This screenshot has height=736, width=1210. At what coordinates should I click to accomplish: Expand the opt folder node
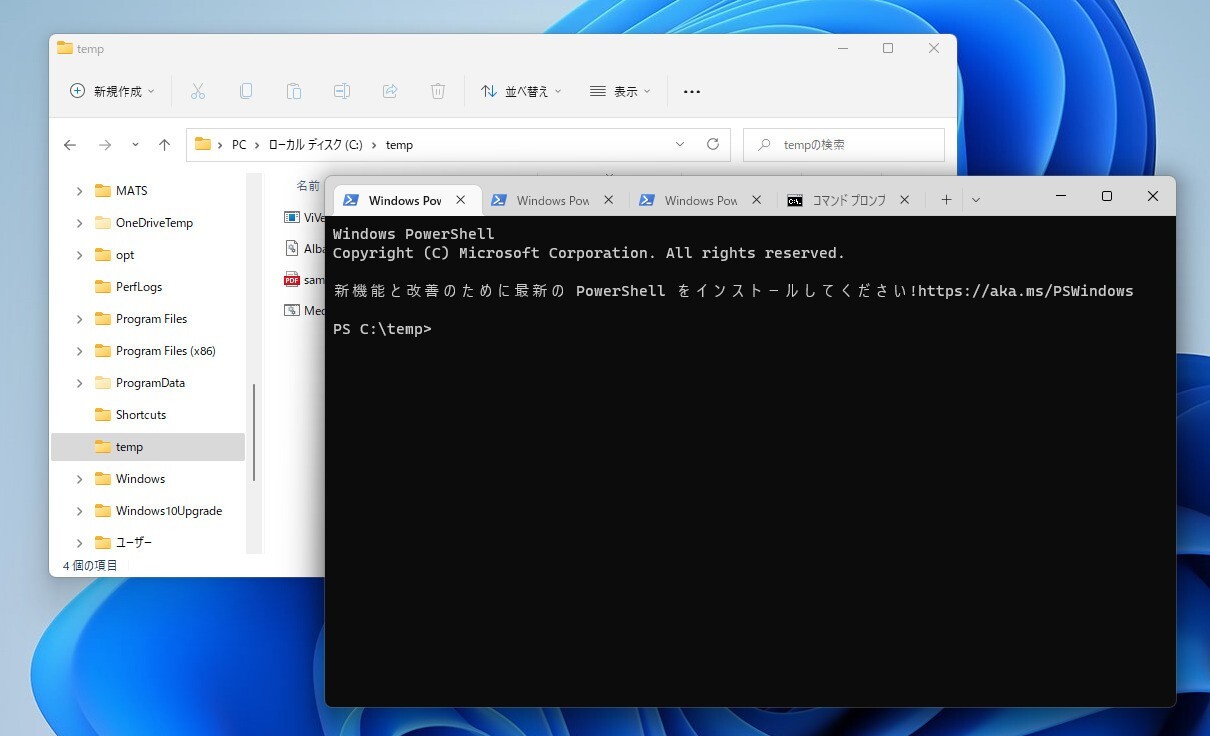click(79, 255)
